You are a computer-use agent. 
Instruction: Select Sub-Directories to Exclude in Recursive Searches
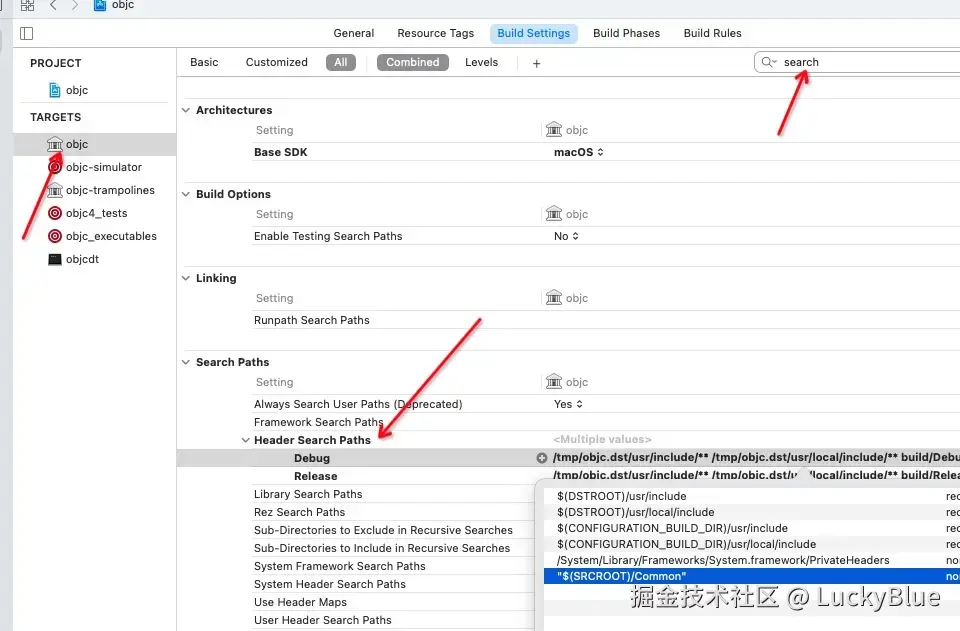coord(383,530)
